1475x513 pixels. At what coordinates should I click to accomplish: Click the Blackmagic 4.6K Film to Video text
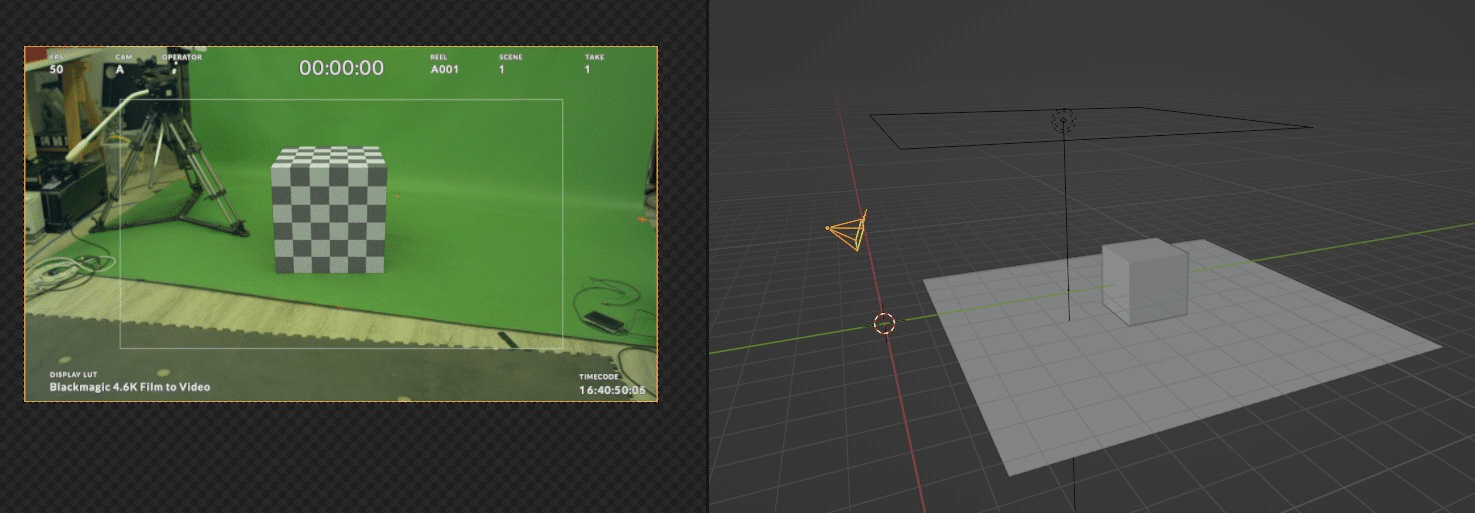point(130,387)
